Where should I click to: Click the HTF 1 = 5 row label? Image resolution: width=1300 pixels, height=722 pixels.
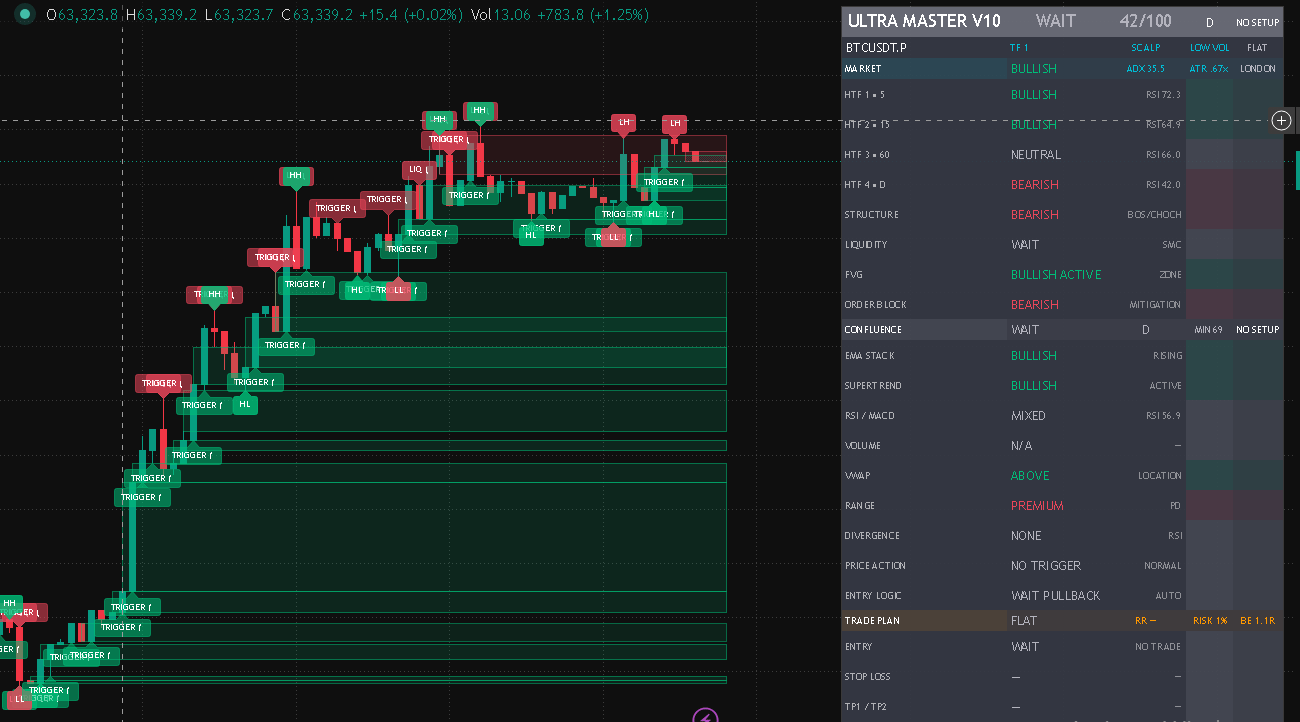click(865, 95)
